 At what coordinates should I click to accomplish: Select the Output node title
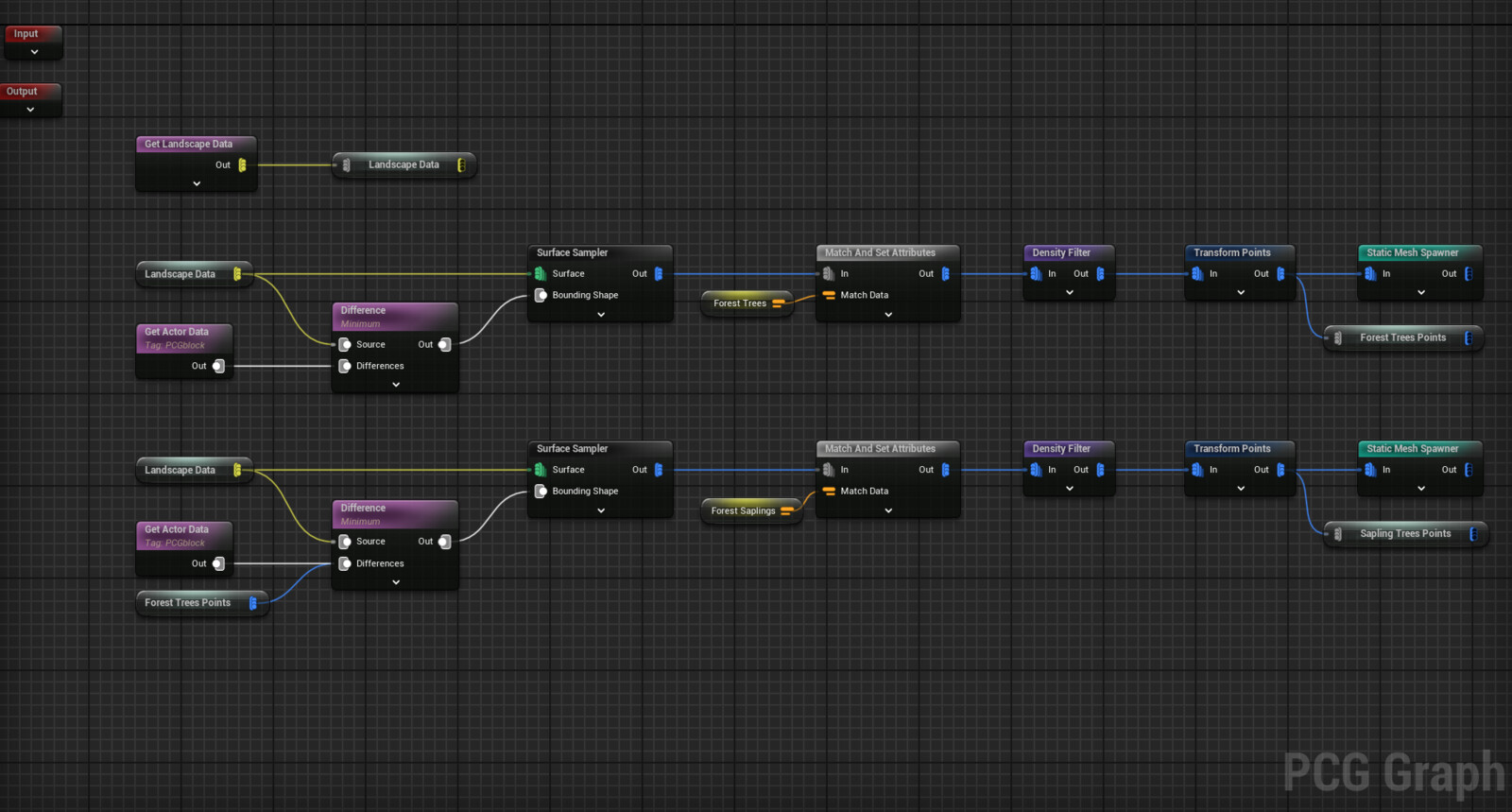(x=22, y=92)
